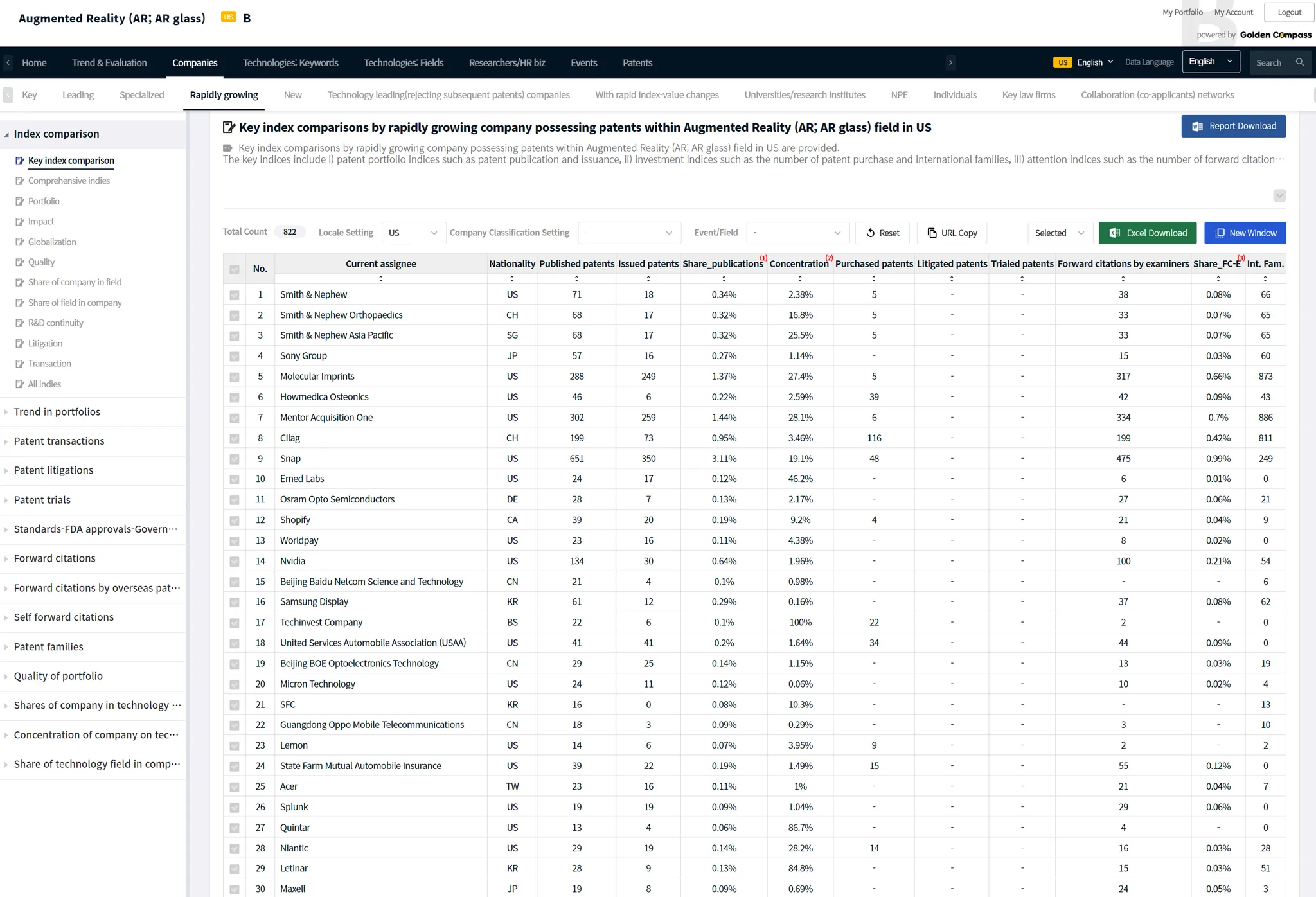Open Company Classification Setting dropdown
Image resolution: width=1316 pixels, height=897 pixels.
(628, 233)
